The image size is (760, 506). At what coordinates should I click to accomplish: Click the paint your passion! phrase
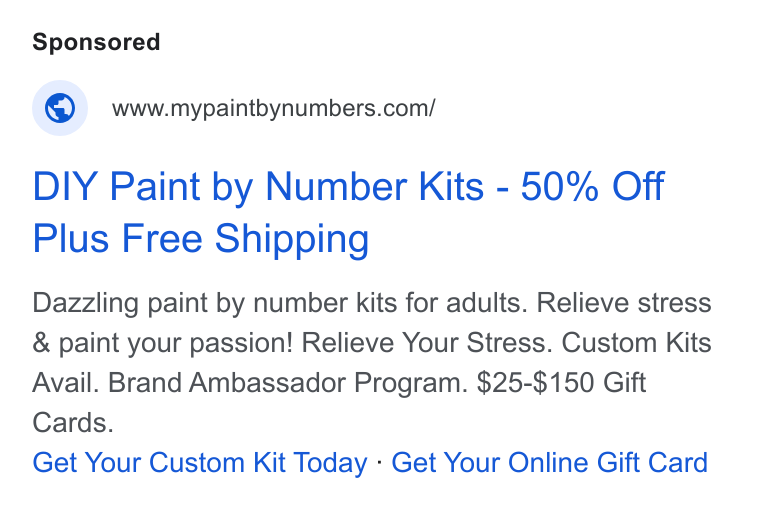tap(176, 344)
